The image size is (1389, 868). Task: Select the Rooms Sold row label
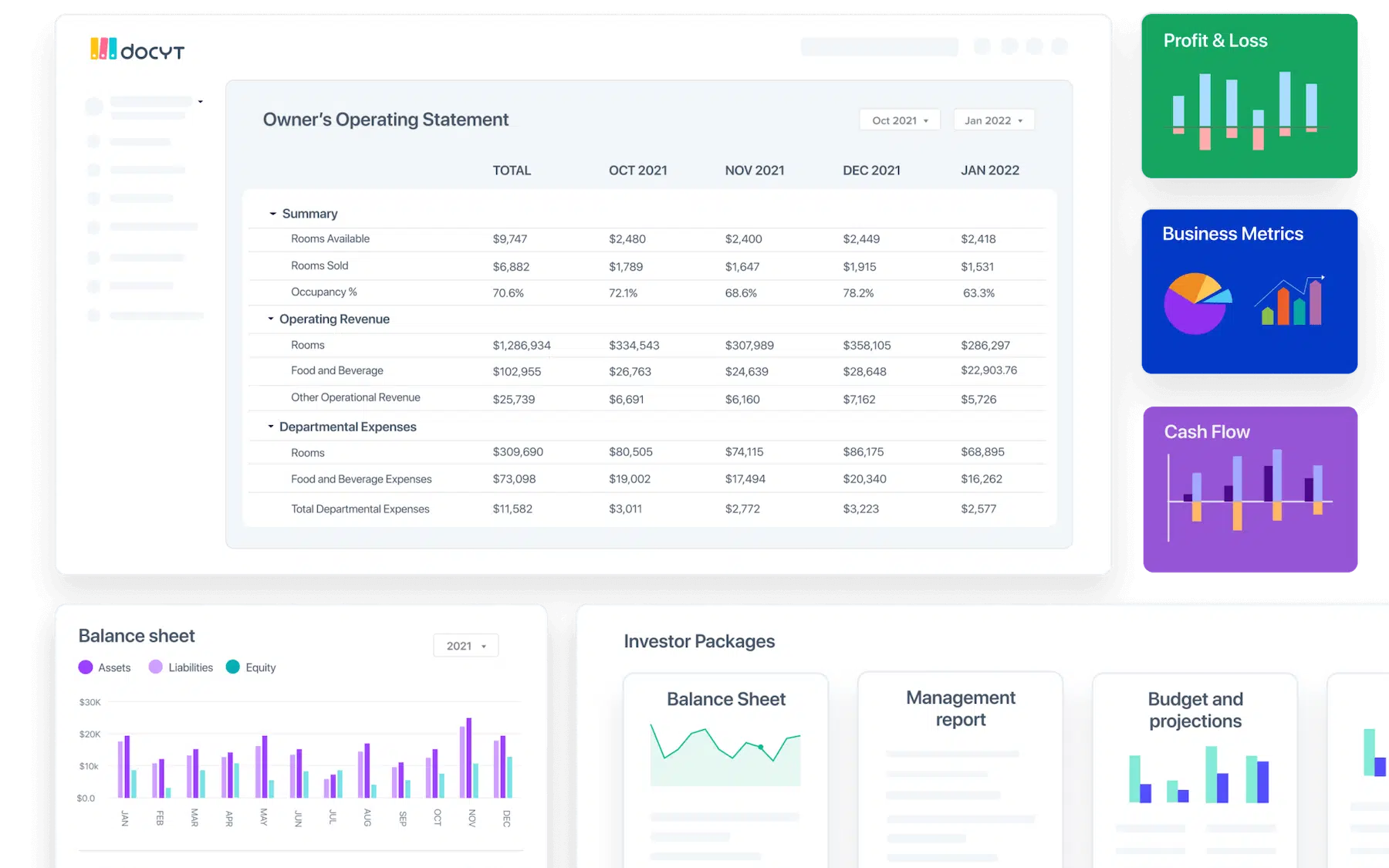[319, 266]
